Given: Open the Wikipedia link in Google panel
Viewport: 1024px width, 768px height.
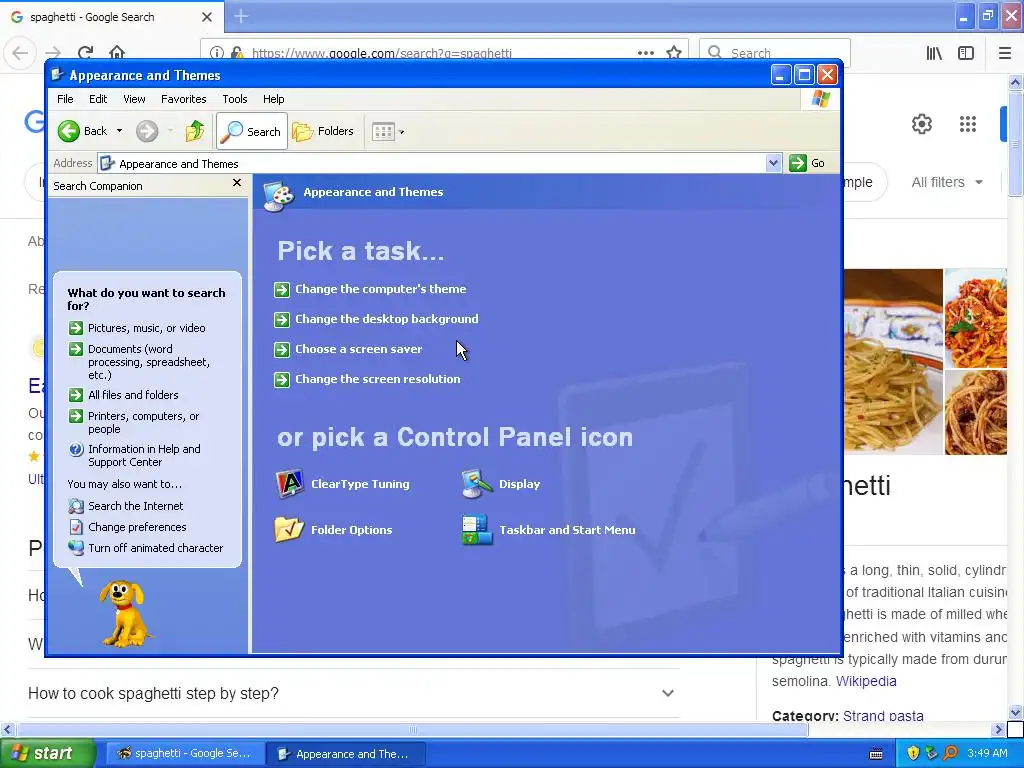Looking at the screenshot, I should pyautogui.click(x=866, y=681).
